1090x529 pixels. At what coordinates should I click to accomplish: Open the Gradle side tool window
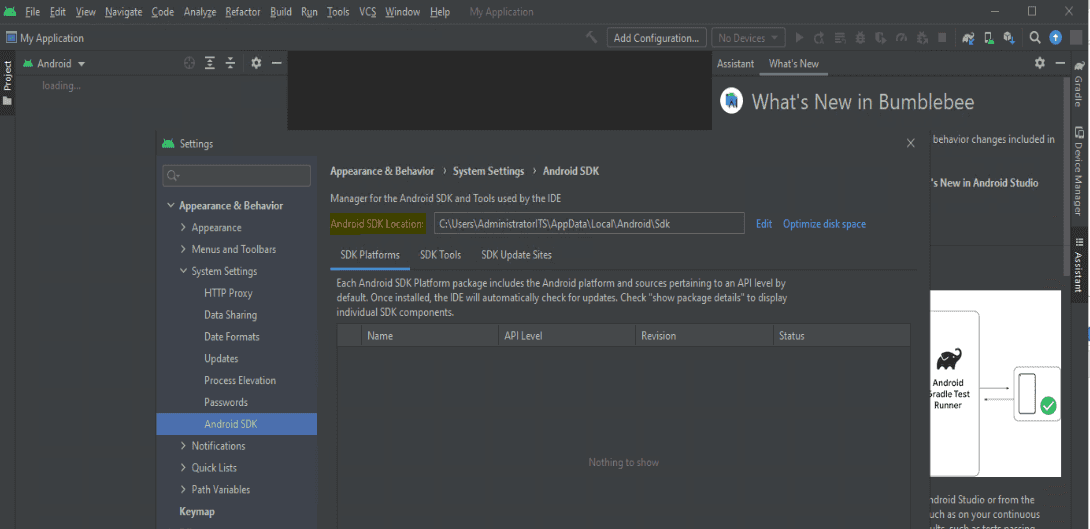click(1079, 83)
